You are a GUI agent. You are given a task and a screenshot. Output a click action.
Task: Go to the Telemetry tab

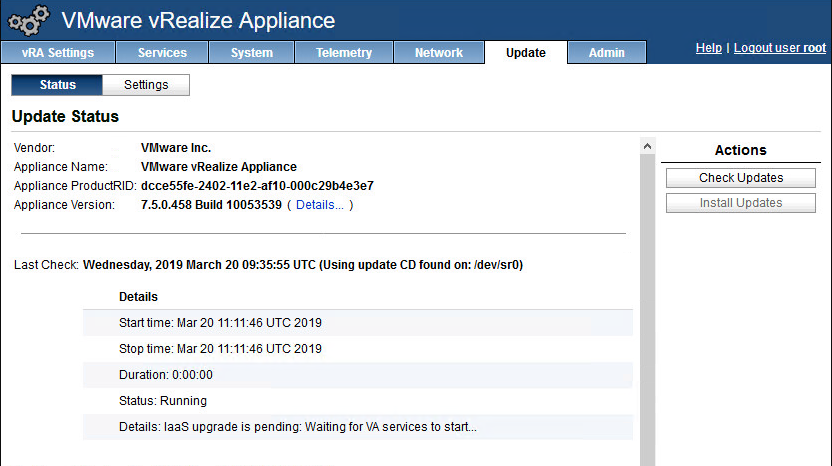tap(344, 53)
